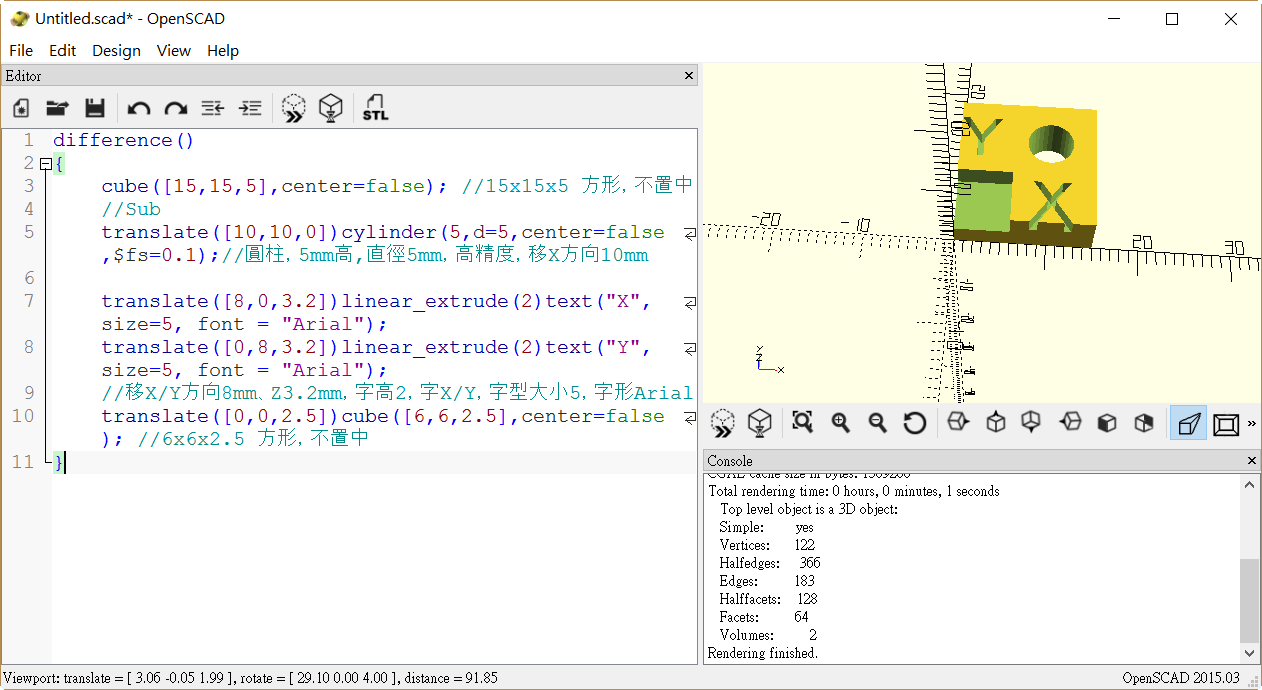Click the 'translate([8,0,3.2])' code on line 7
This screenshot has height=690, width=1262.
point(220,301)
